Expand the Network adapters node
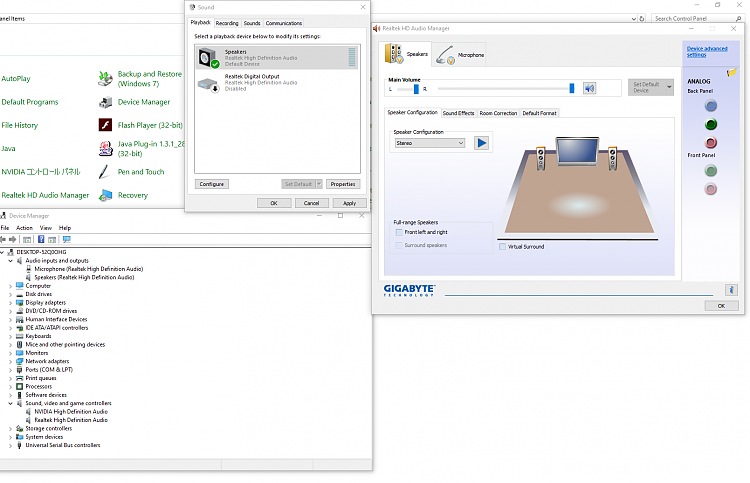750x483 pixels. (11, 362)
